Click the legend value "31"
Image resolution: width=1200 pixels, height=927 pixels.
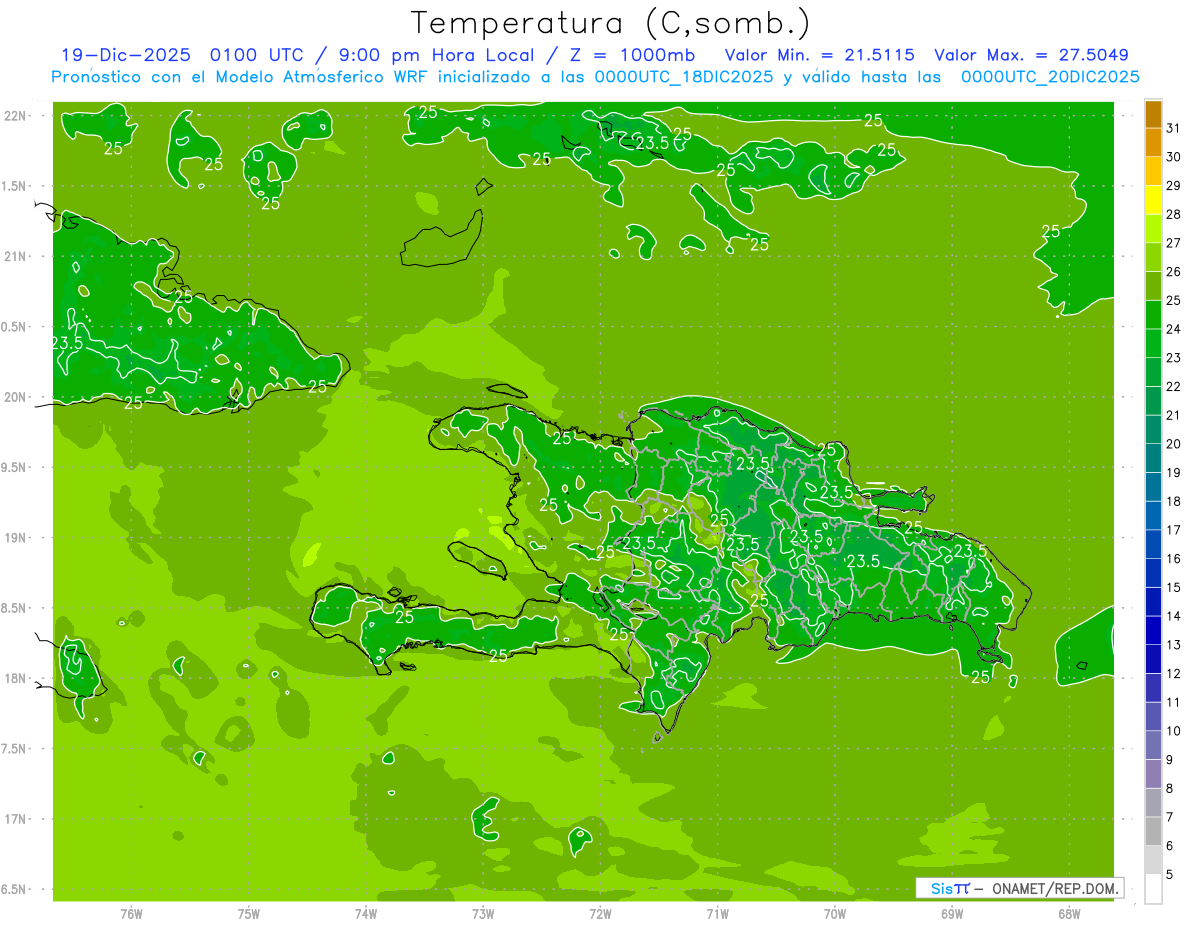[1173, 128]
